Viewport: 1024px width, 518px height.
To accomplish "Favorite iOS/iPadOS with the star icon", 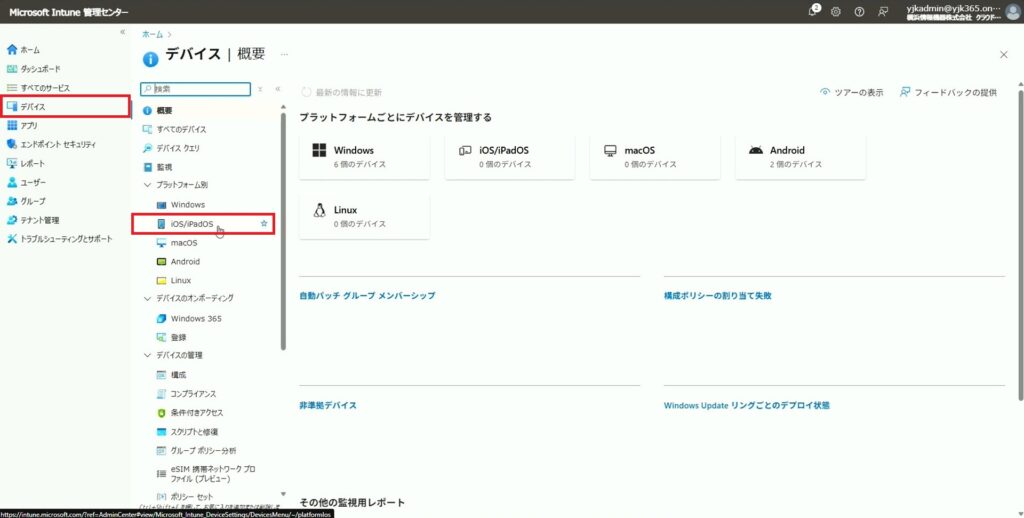I will click(x=264, y=223).
